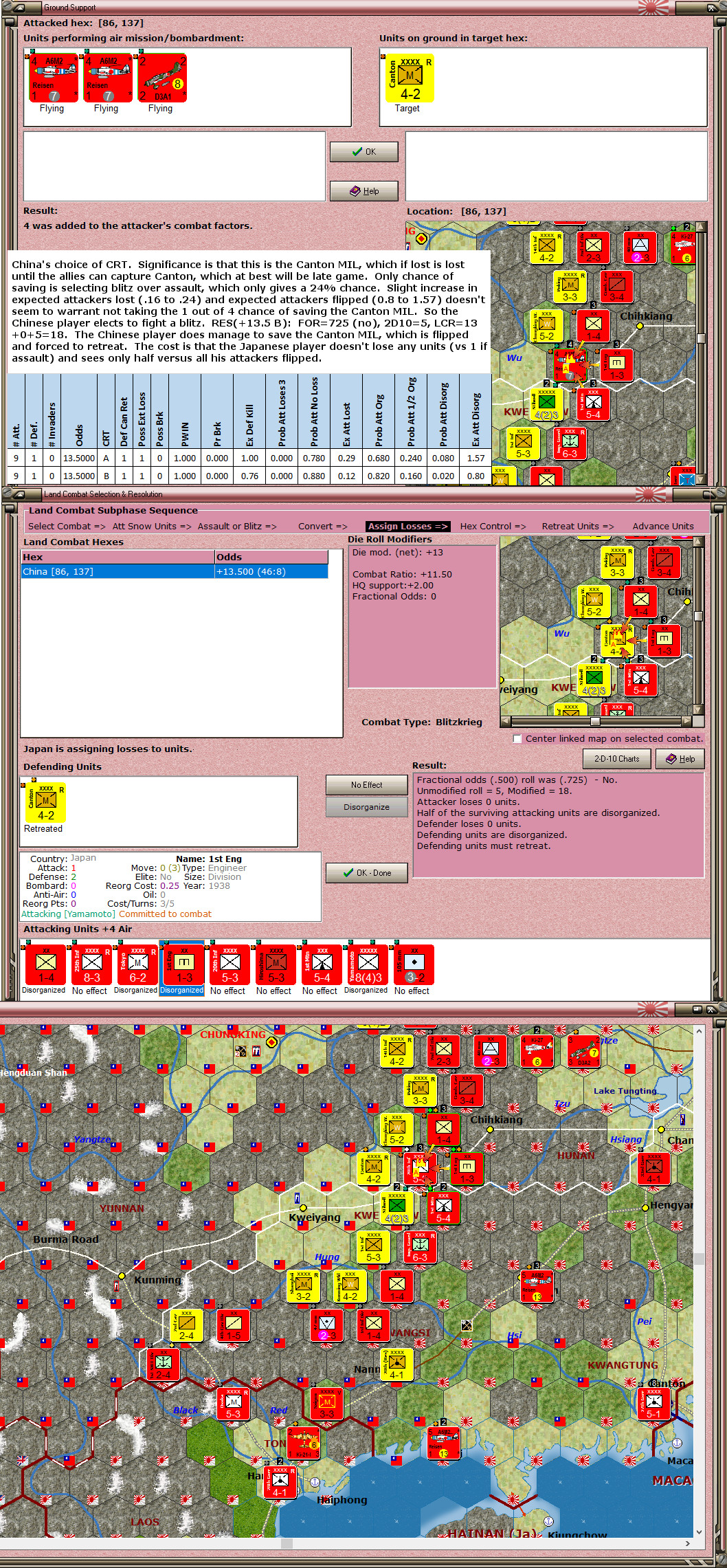
Task: Click Japanese flag in Ground Support titlebar
Action: 652,8
